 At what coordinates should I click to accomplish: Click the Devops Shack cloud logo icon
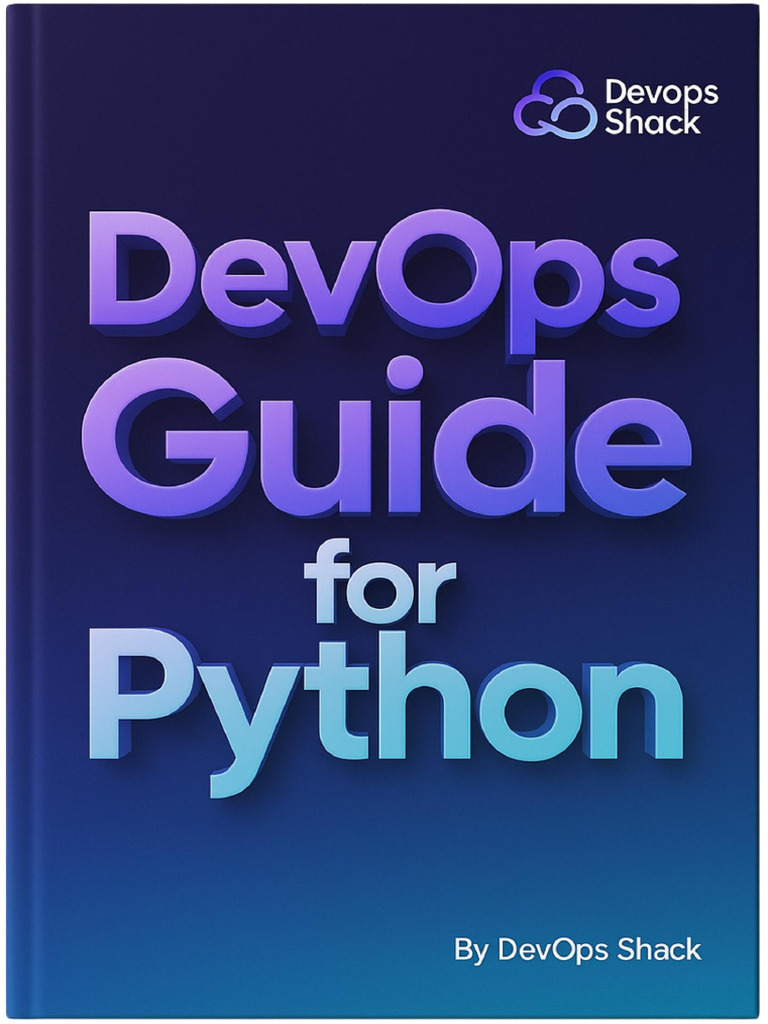[555, 105]
